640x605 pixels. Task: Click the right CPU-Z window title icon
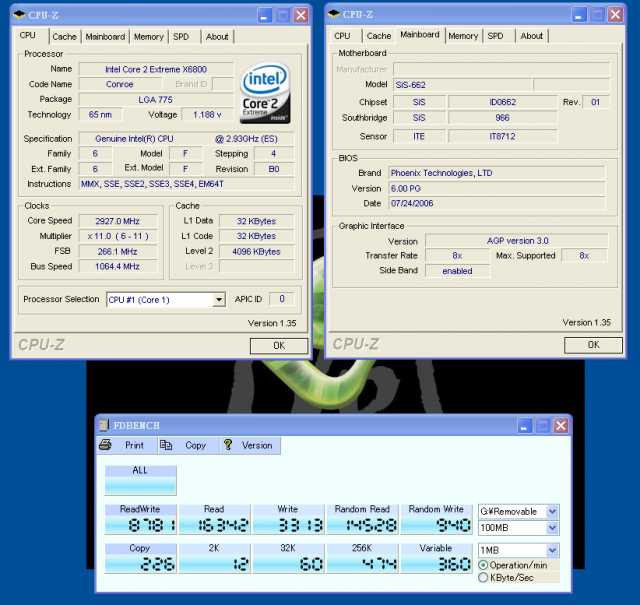[x=333, y=14]
